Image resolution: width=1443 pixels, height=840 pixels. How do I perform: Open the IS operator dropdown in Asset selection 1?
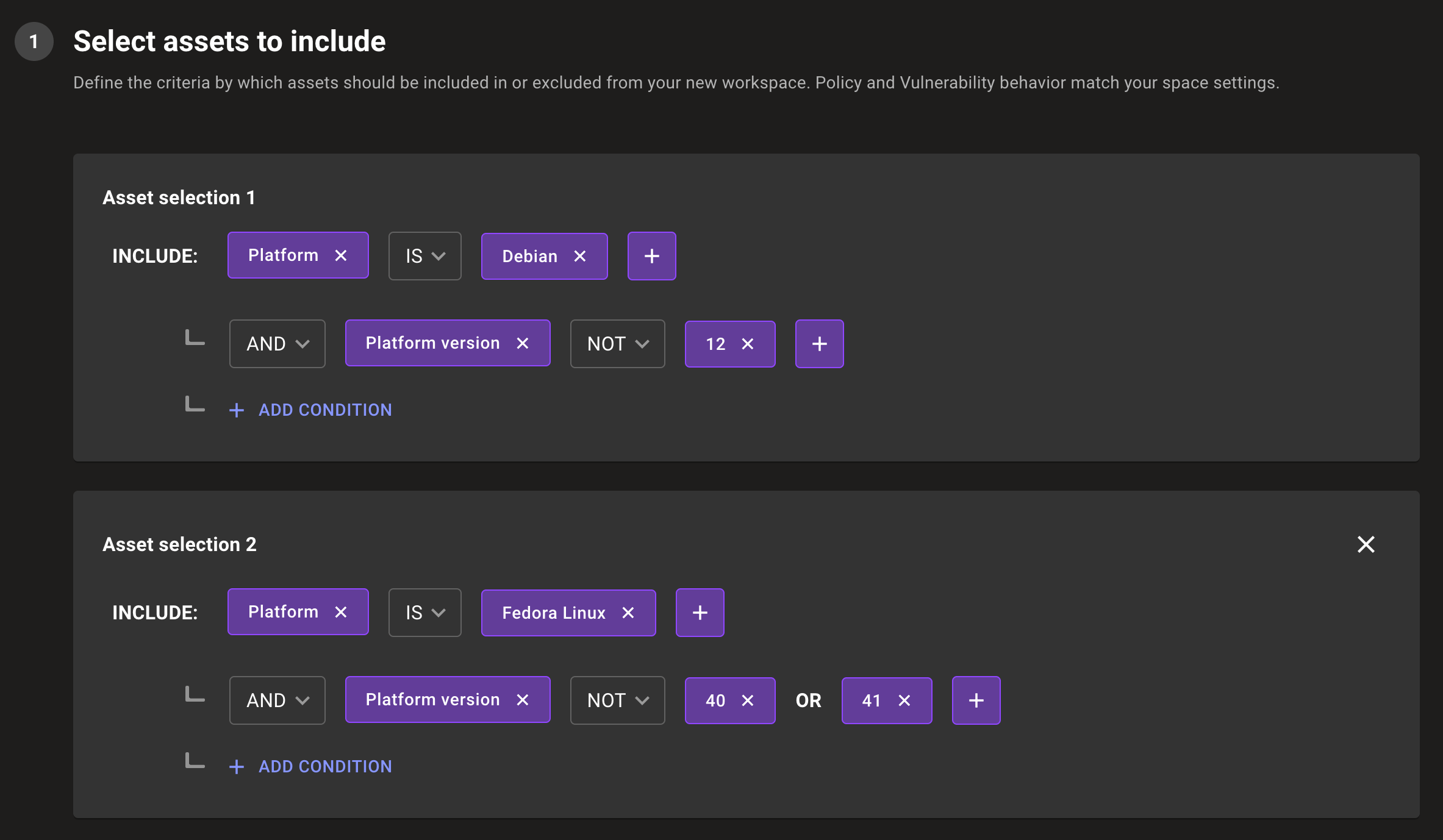click(424, 256)
